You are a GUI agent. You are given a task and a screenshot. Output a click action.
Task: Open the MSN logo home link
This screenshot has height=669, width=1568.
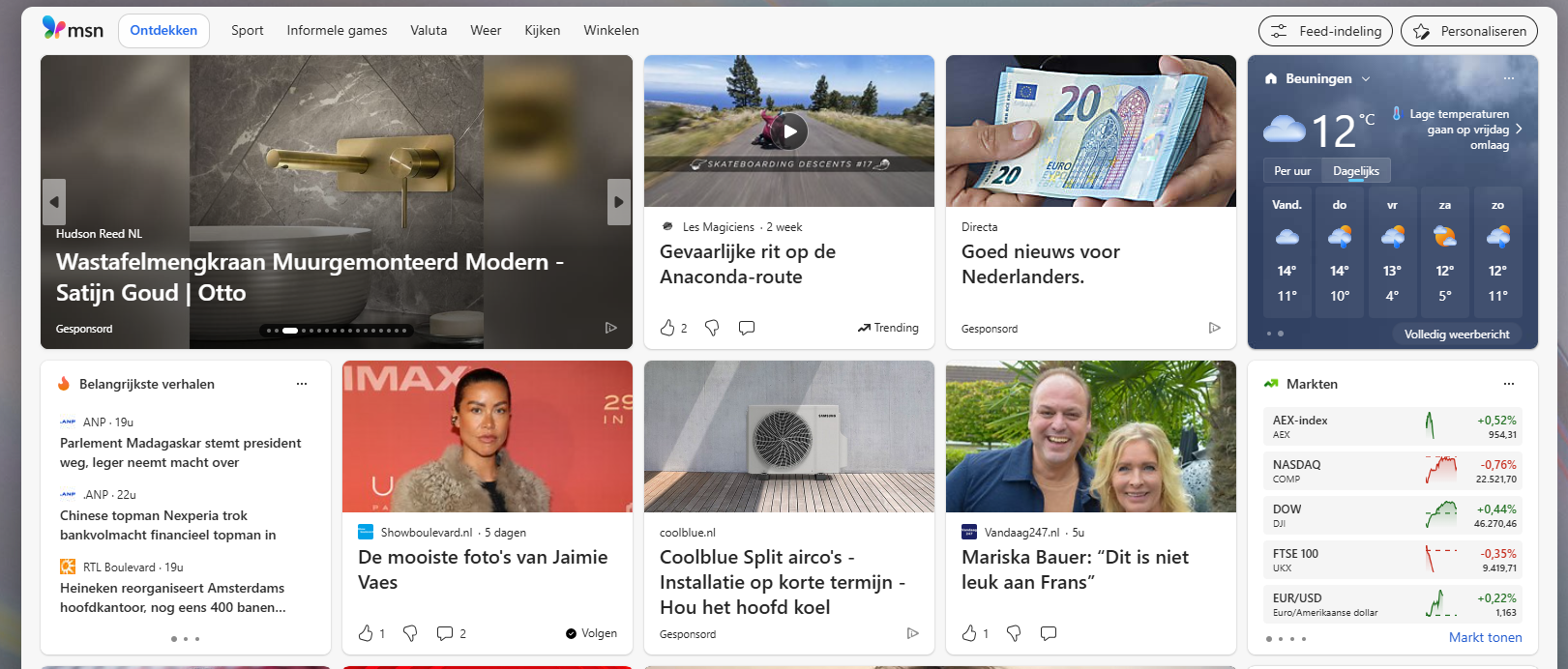click(73, 29)
